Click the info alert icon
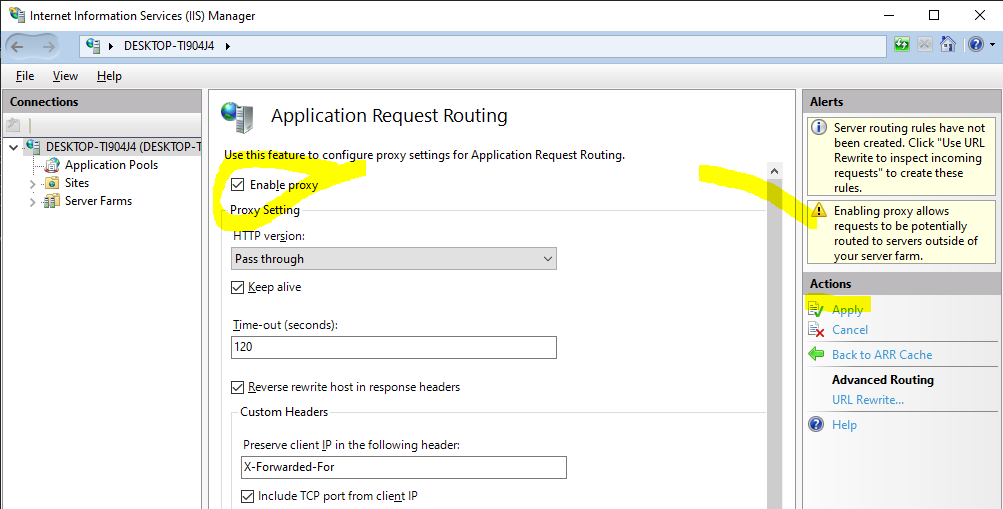 coord(819,128)
